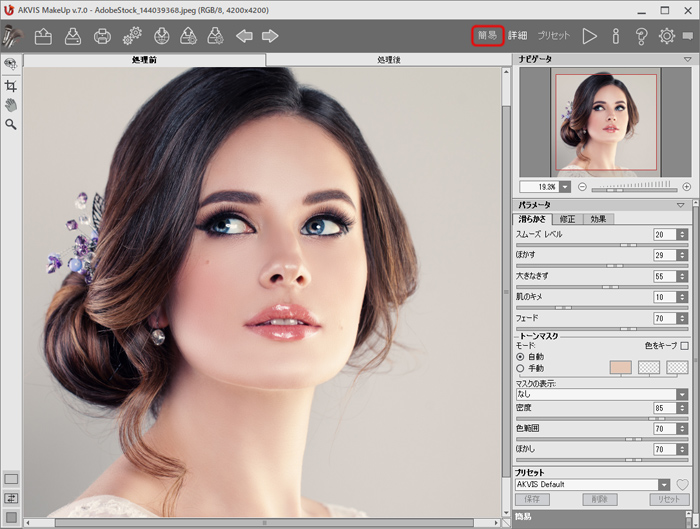The width and height of the screenshot is (700, 529).
Task: Select the crop tool
Action: [11, 86]
